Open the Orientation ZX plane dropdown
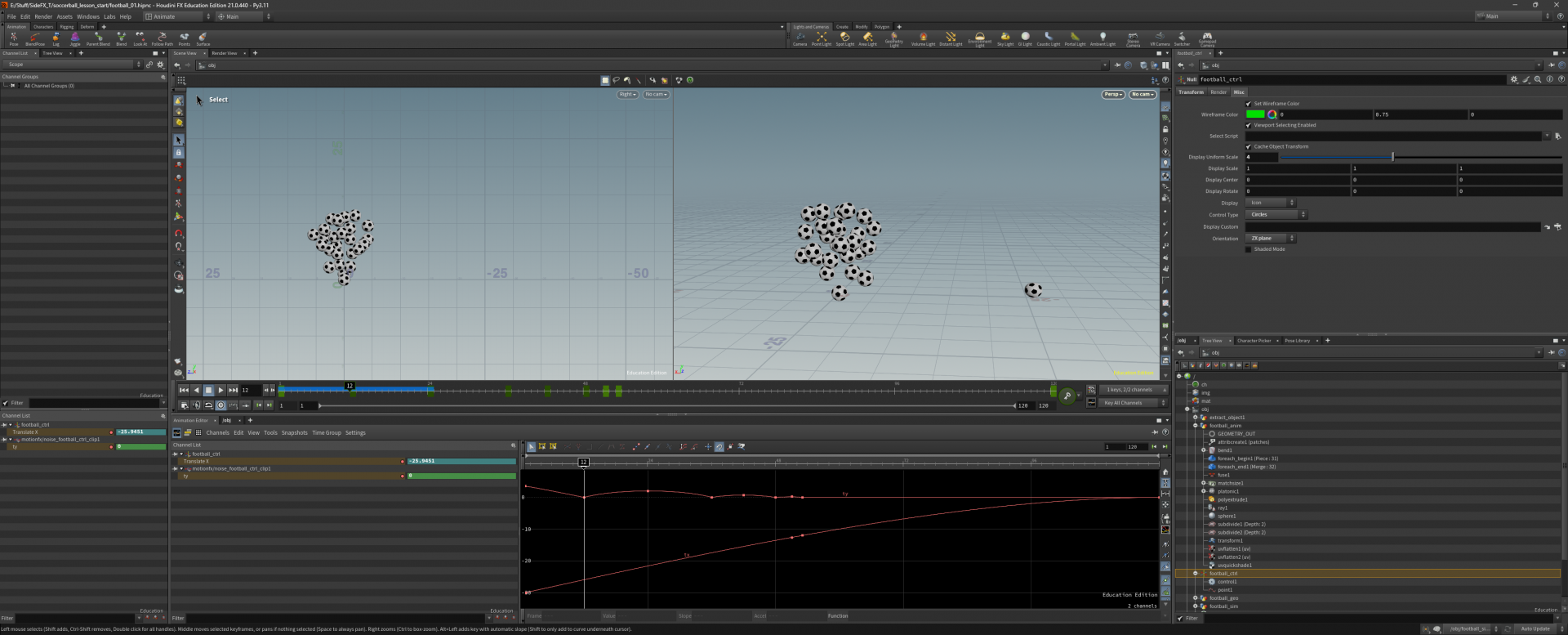Viewport: 1568px width, 635px height. (x=1271, y=239)
